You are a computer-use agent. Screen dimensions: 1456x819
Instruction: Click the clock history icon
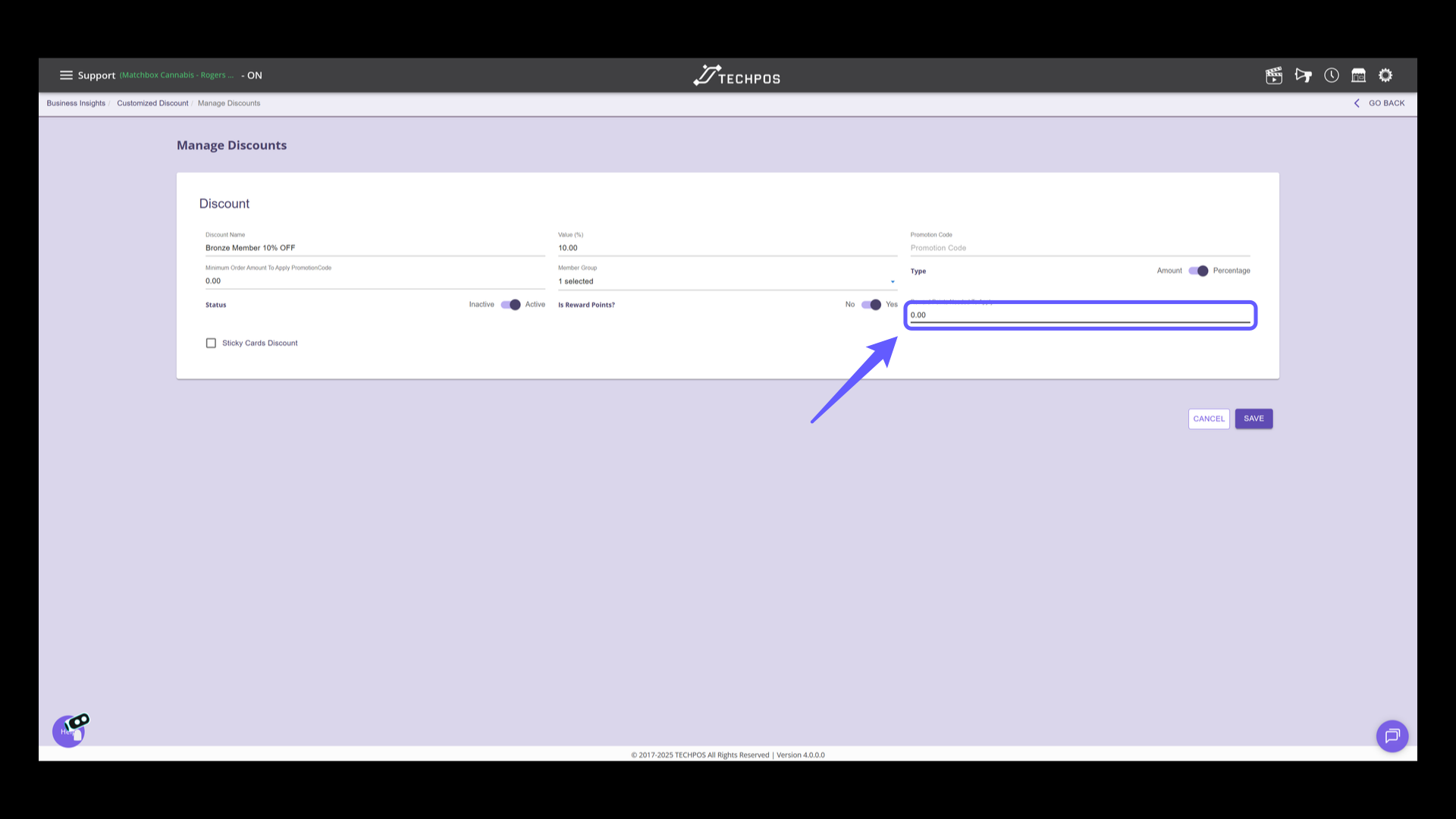point(1332,75)
